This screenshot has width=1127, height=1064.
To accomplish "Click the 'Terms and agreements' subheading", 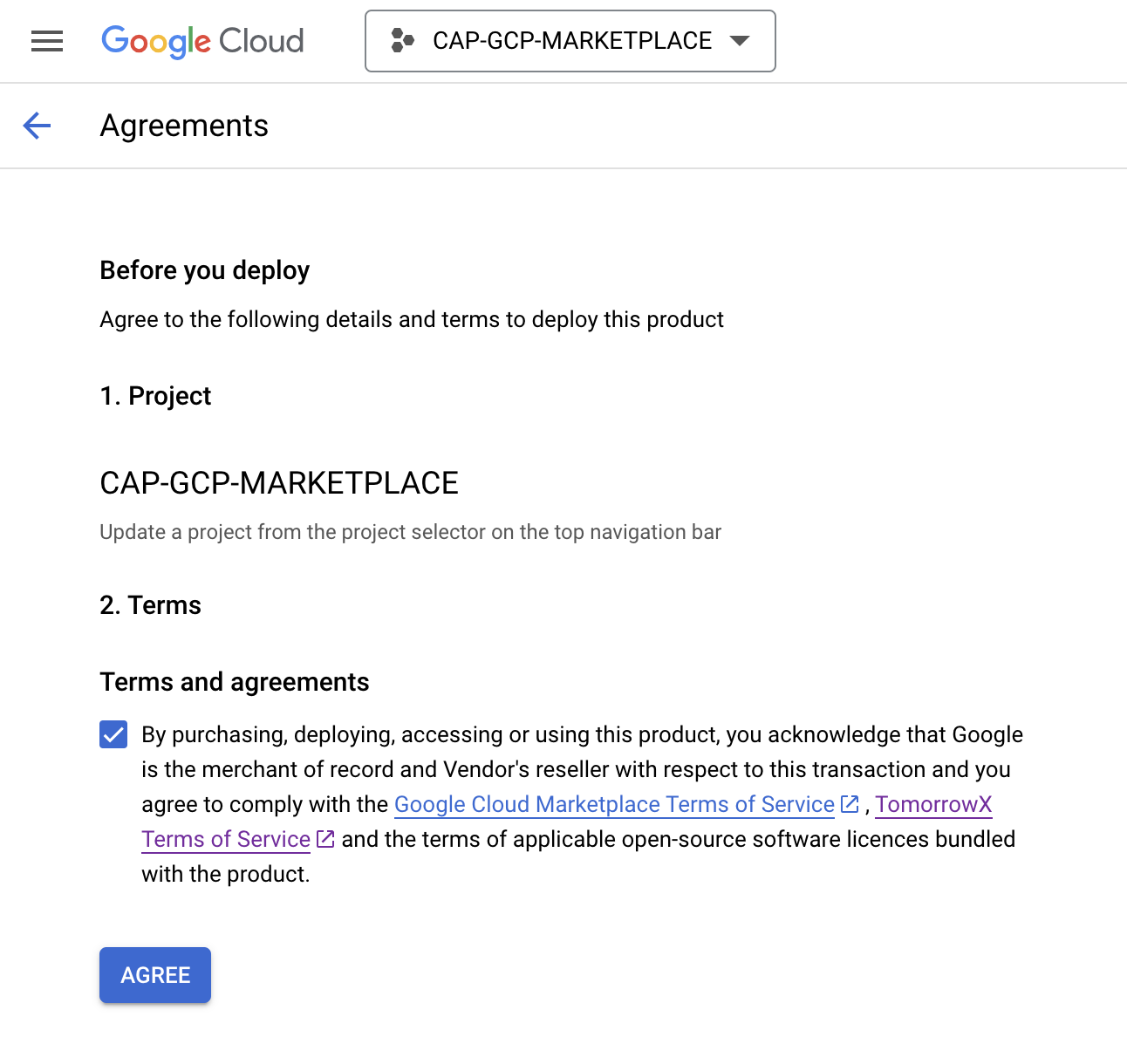I will pyautogui.click(x=235, y=682).
